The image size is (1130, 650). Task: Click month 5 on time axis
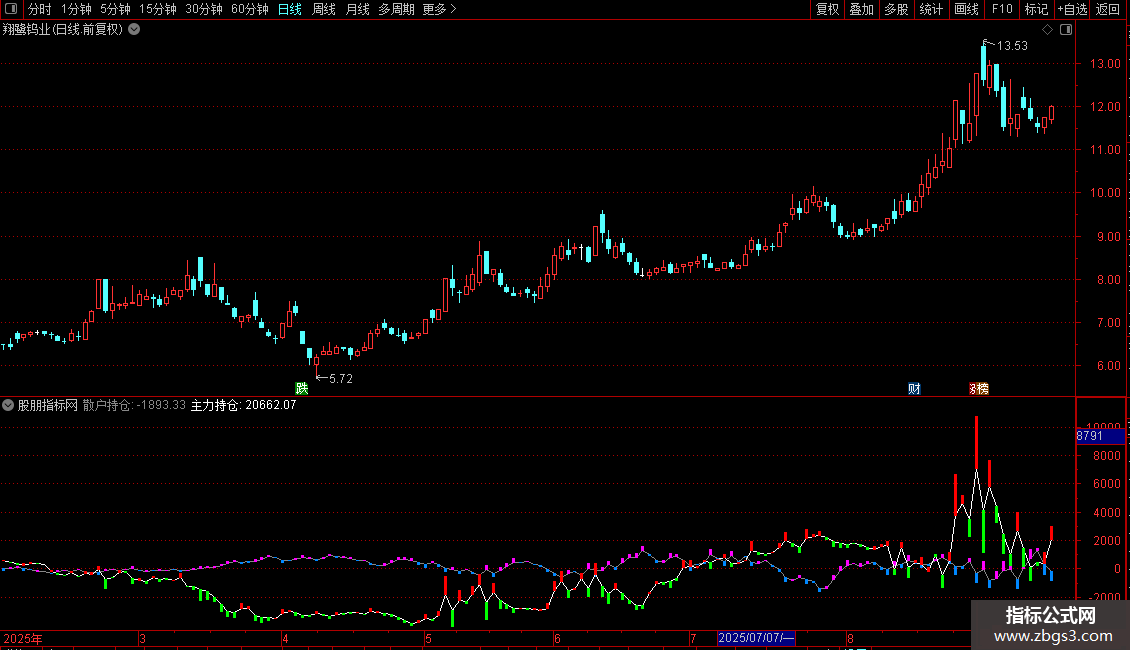click(428, 638)
